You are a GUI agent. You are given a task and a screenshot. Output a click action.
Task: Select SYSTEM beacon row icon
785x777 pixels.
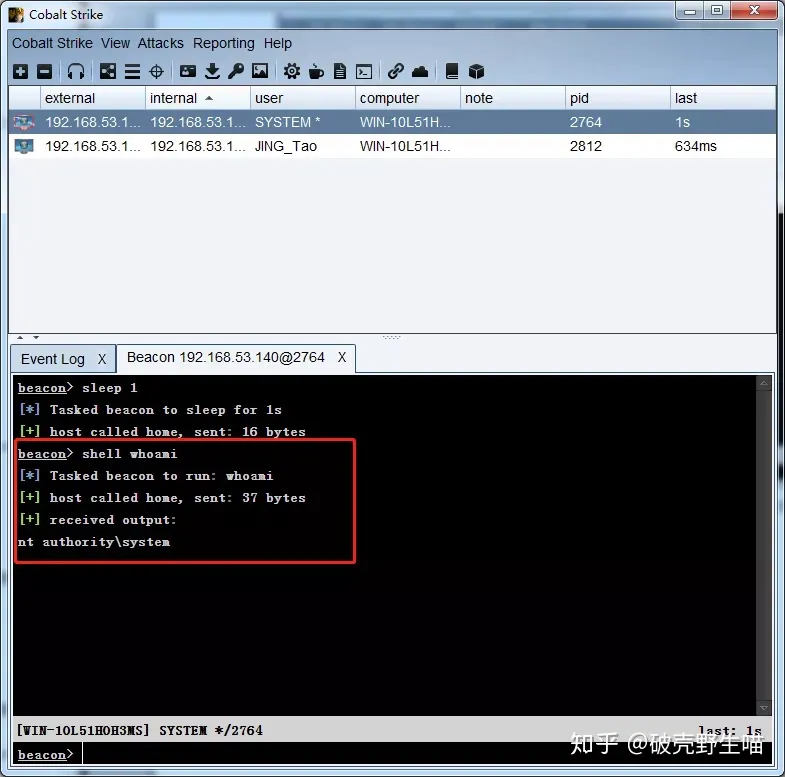[24, 122]
